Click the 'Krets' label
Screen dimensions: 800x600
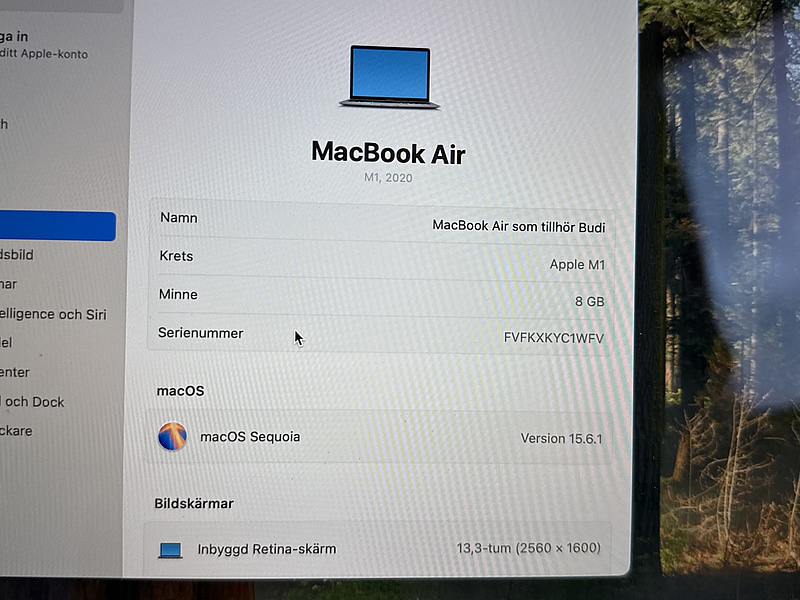pyautogui.click(x=176, y=256)
